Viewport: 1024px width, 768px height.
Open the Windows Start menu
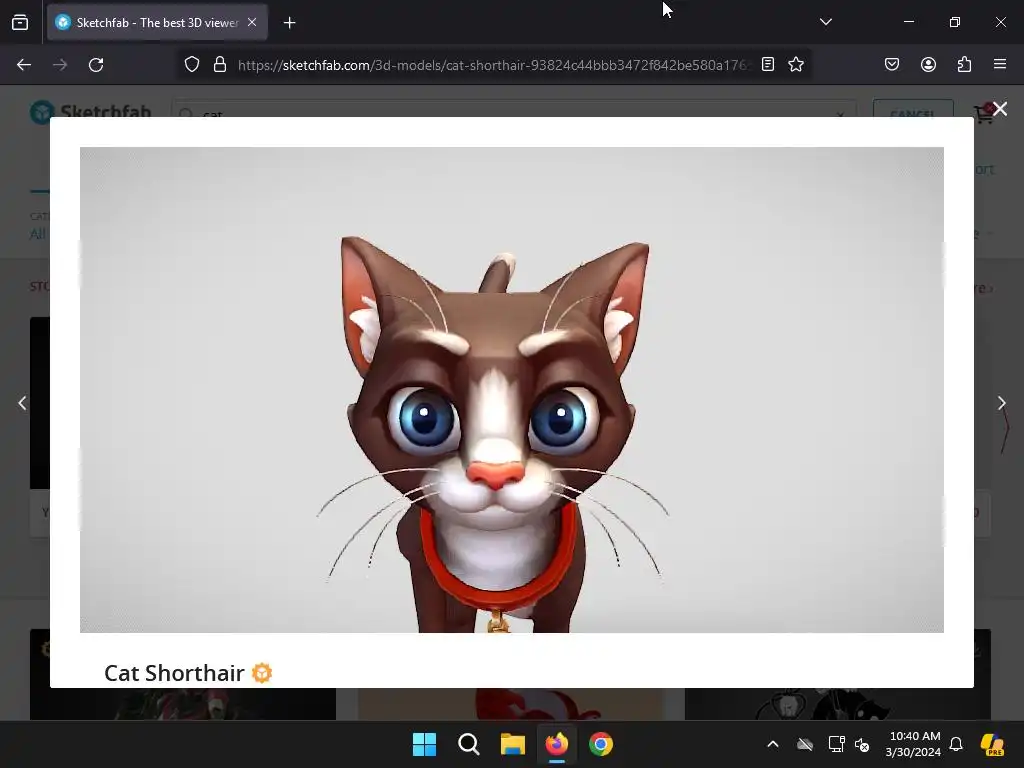tap(424, 744)
